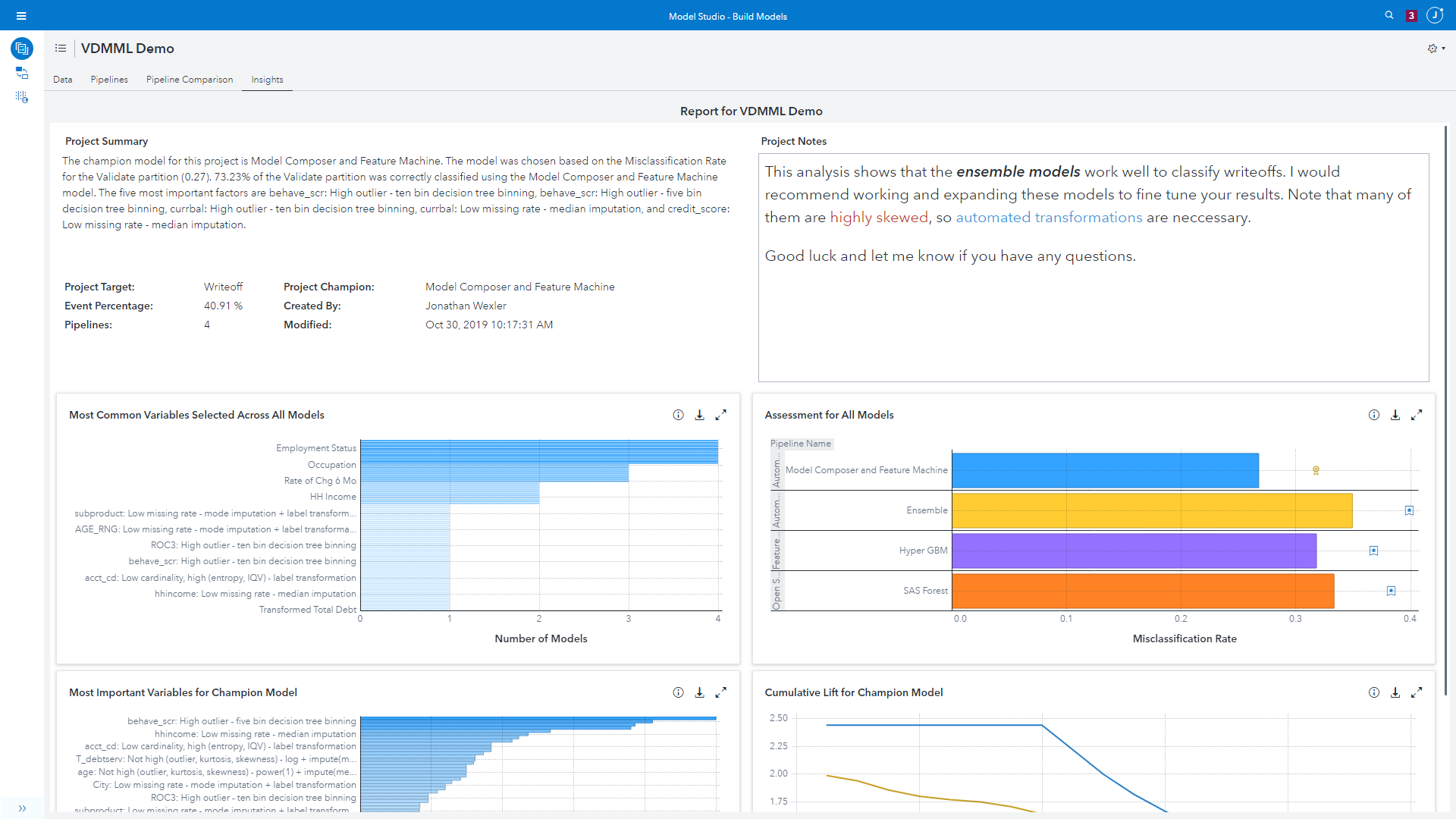
Task: Download the Most Common Variables chart
Action: click(x=699, y=415)
